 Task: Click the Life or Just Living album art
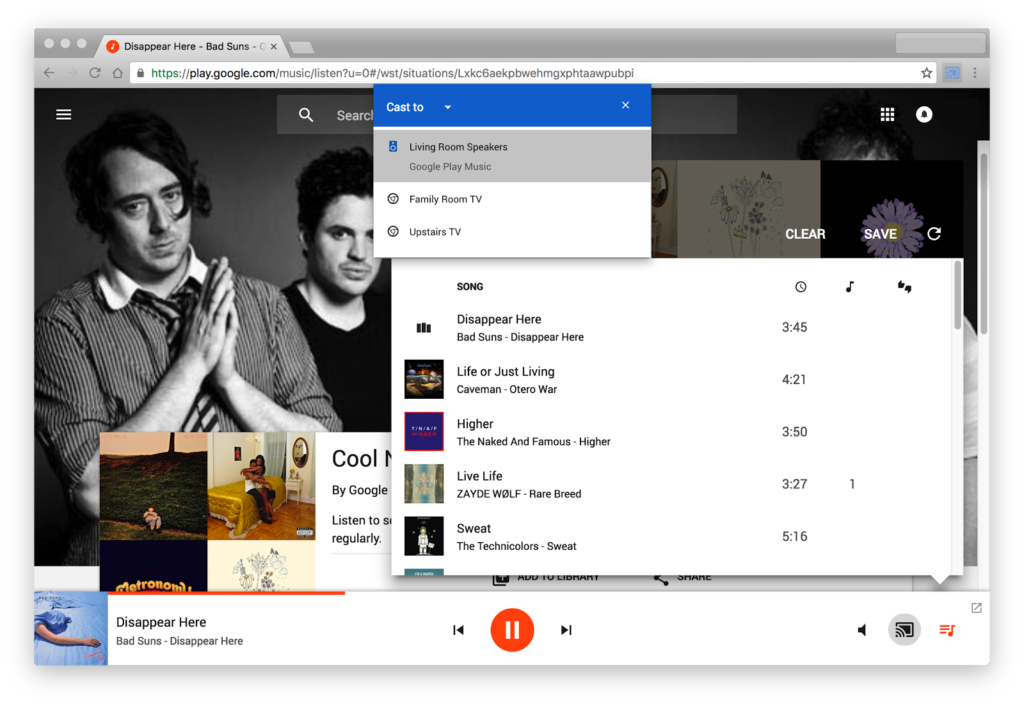423,379
